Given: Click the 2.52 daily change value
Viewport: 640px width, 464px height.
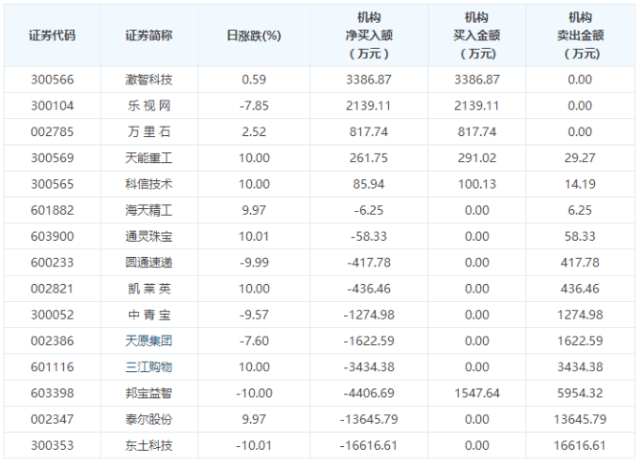Looking at the screenshot, I should [254, 132].
